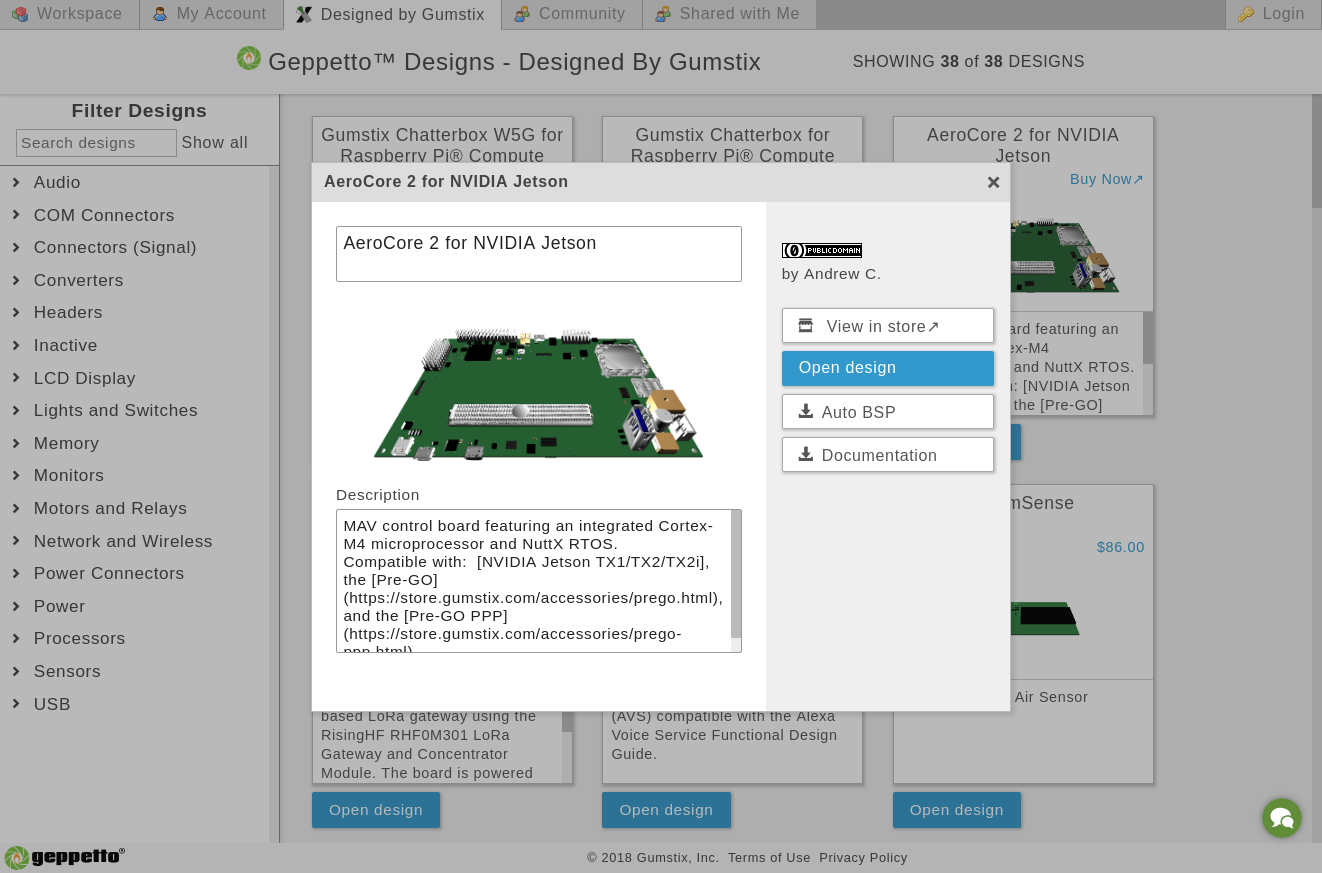
Task: Download the Documentation
Action: tap(888, 455)
